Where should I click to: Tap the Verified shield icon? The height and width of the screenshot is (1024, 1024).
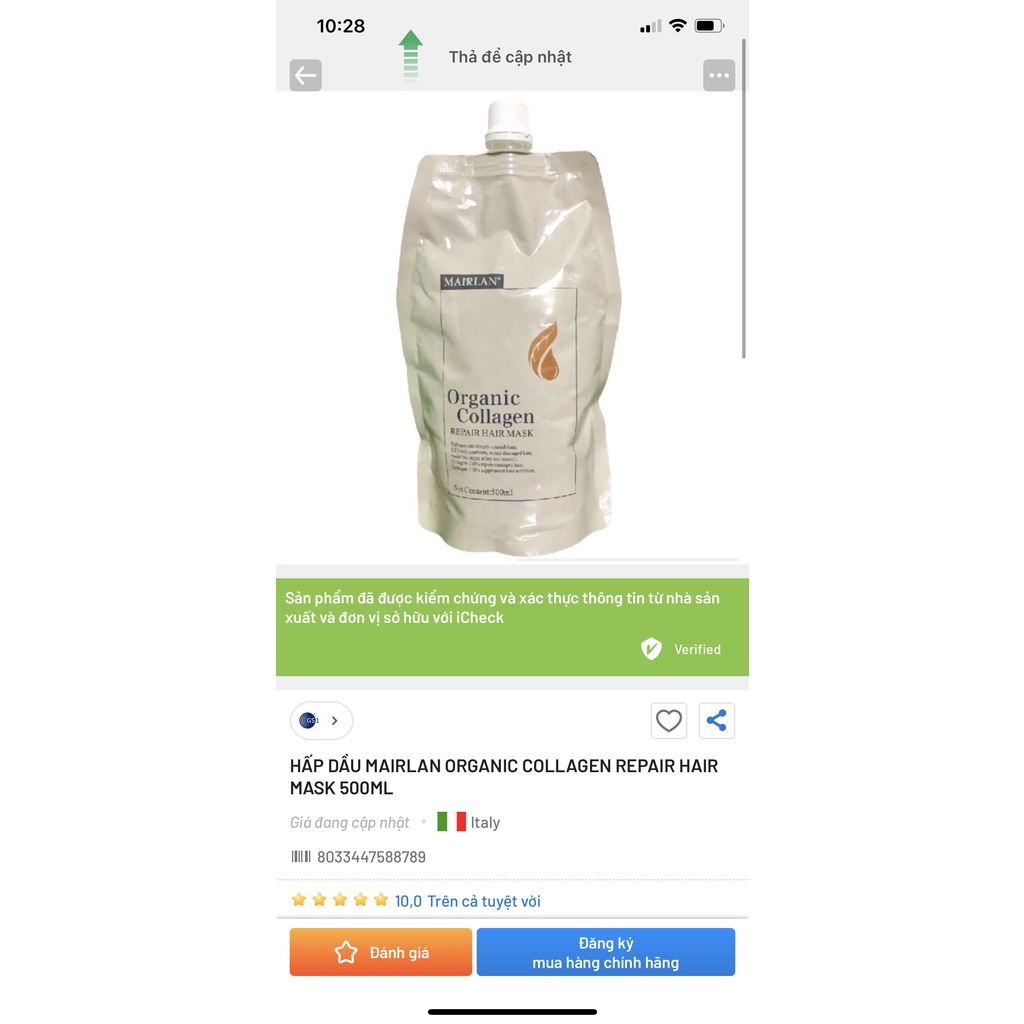pos(651,649)
